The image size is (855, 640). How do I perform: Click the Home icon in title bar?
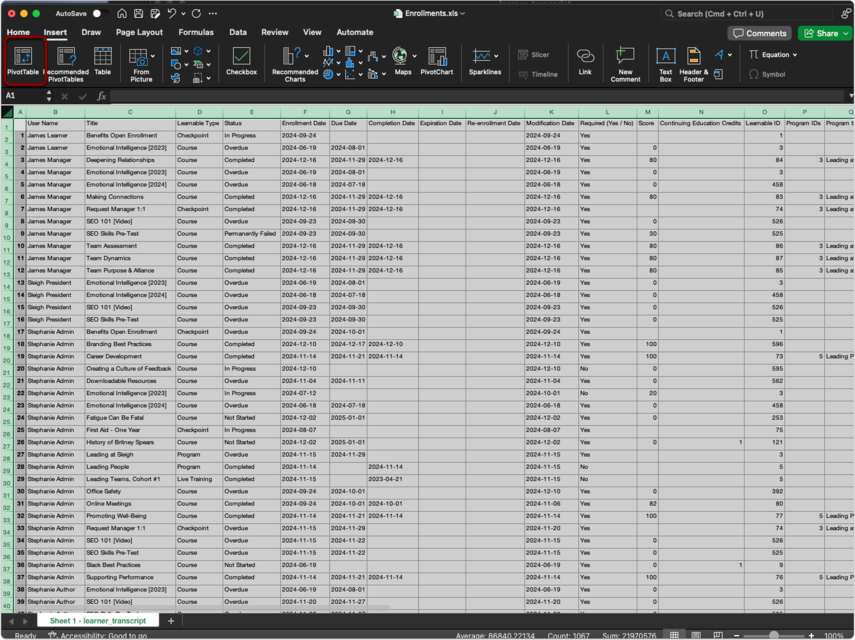point(122,14)
